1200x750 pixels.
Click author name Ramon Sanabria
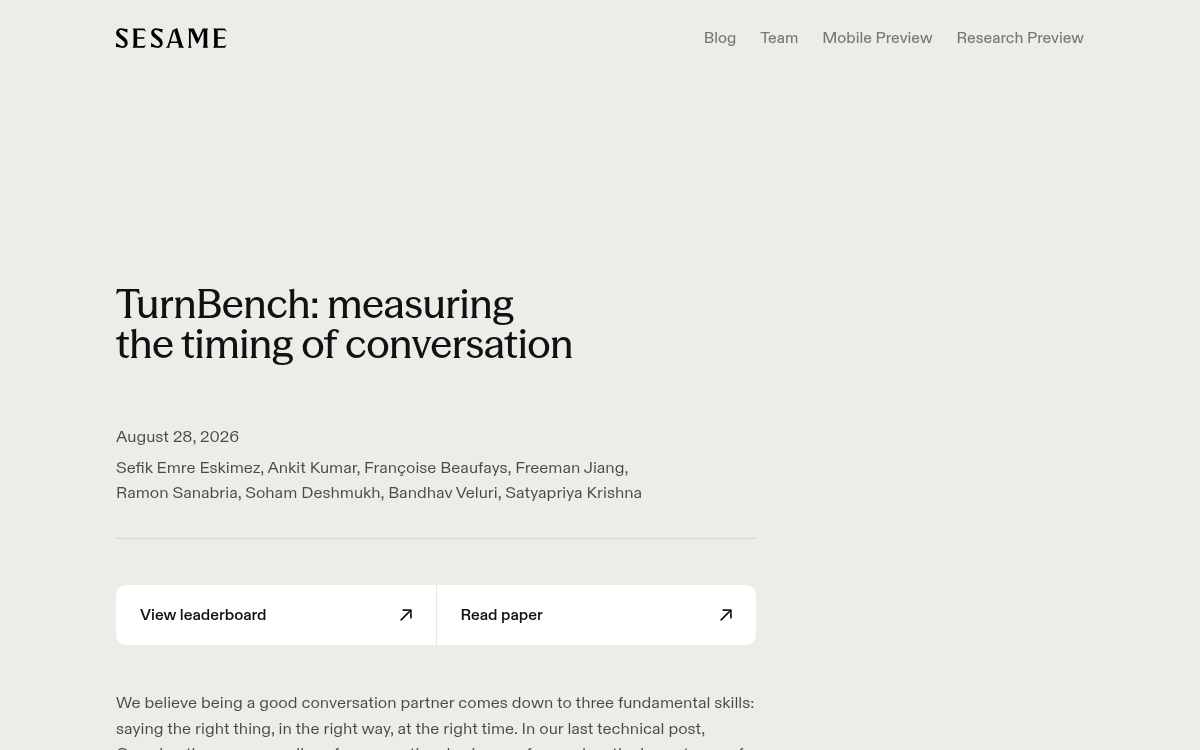click(x=177, y=493)
